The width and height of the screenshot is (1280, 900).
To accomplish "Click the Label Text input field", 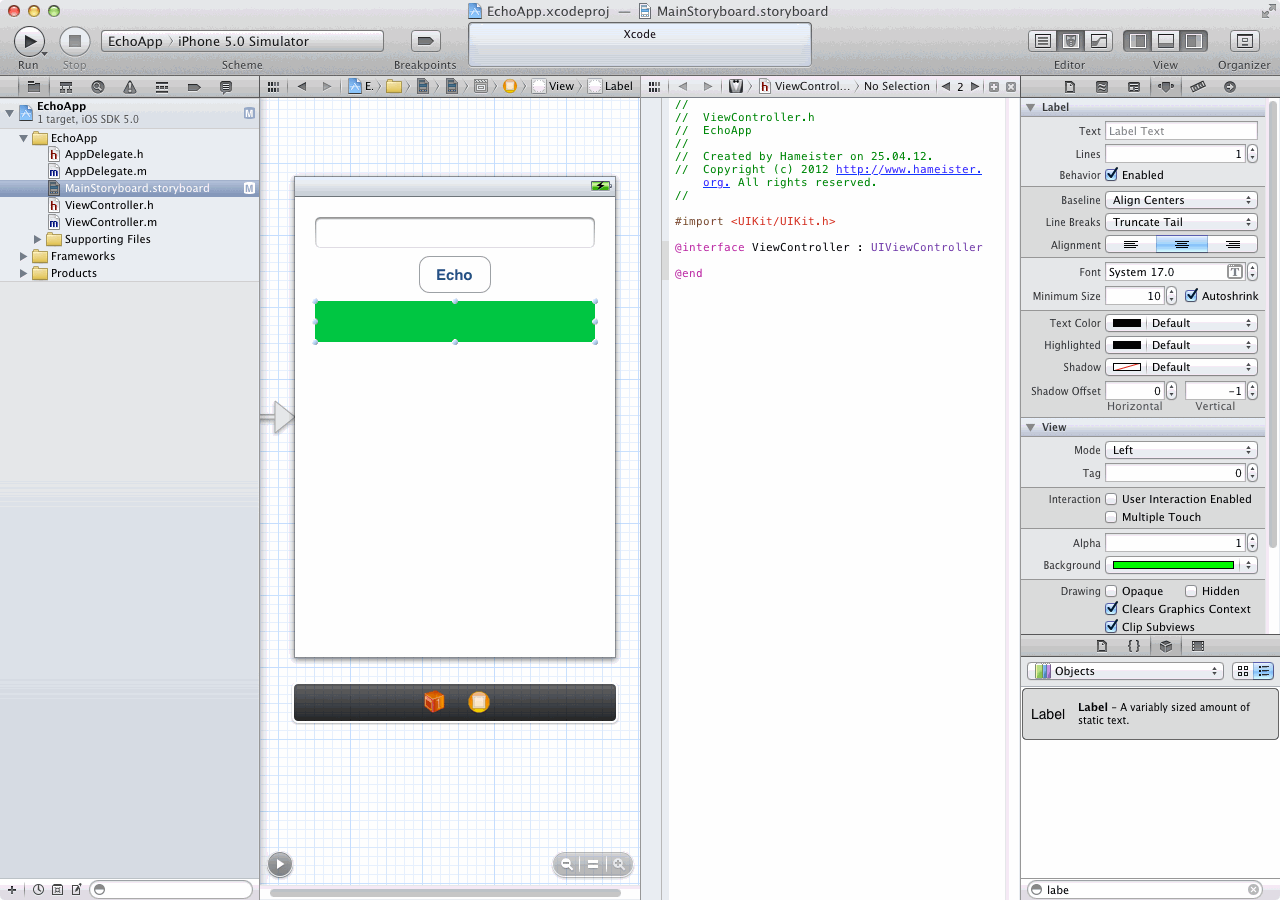I will (x=1181, y=131).
